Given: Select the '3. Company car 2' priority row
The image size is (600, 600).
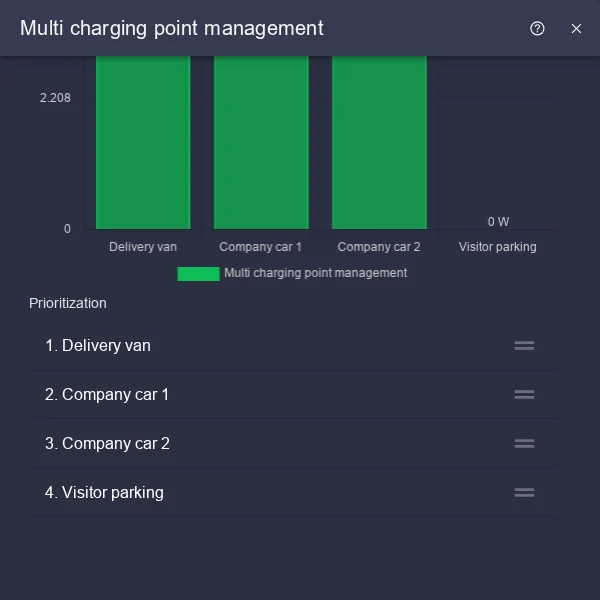Looking at the screenshot, I should click(x=293, y=443).
